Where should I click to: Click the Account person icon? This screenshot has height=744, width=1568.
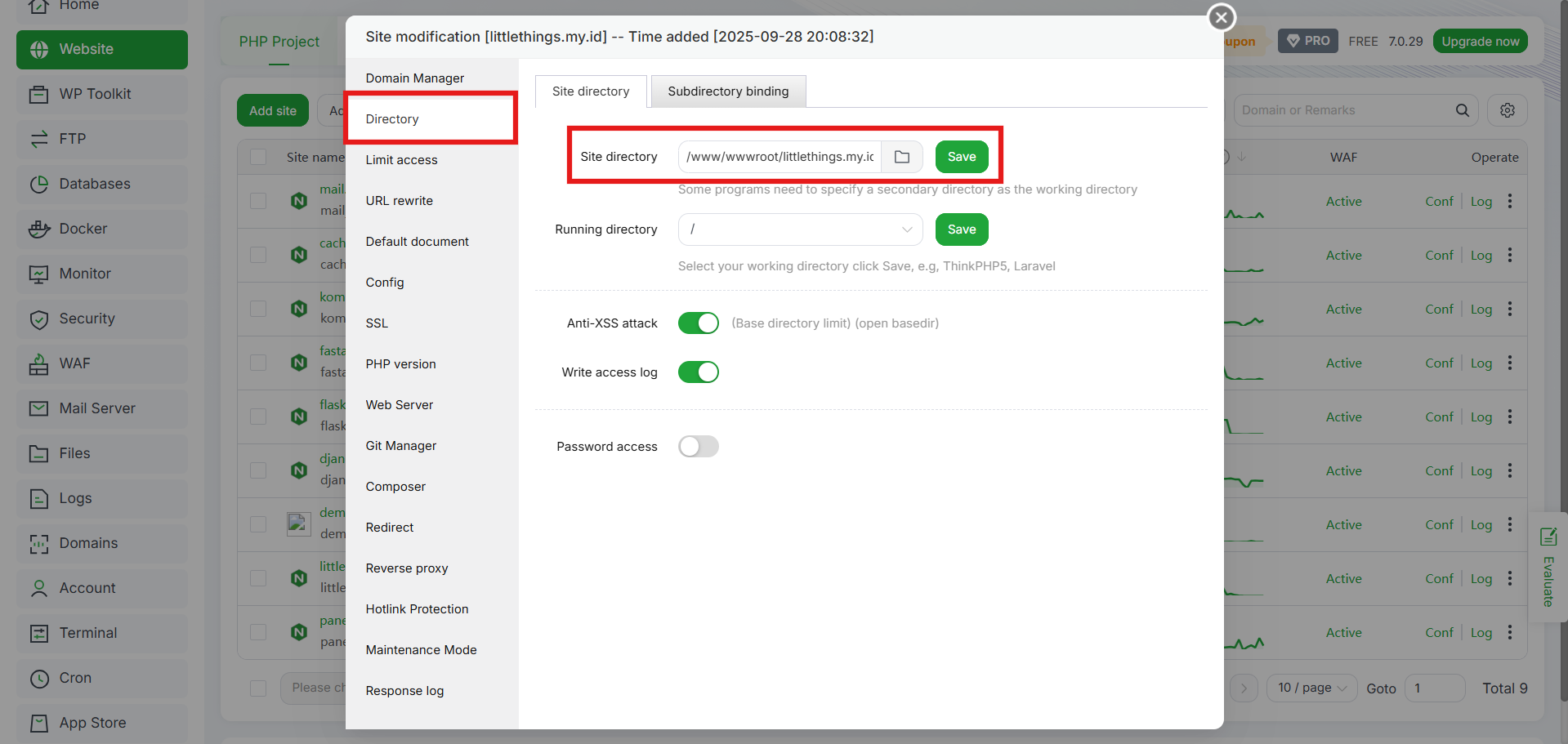click(x=39, y=589)
